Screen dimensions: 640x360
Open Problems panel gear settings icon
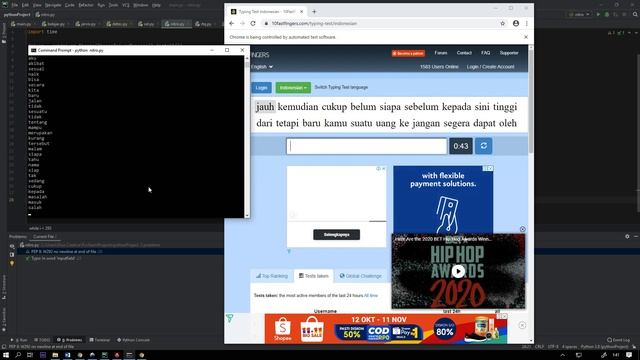(627, 236)
